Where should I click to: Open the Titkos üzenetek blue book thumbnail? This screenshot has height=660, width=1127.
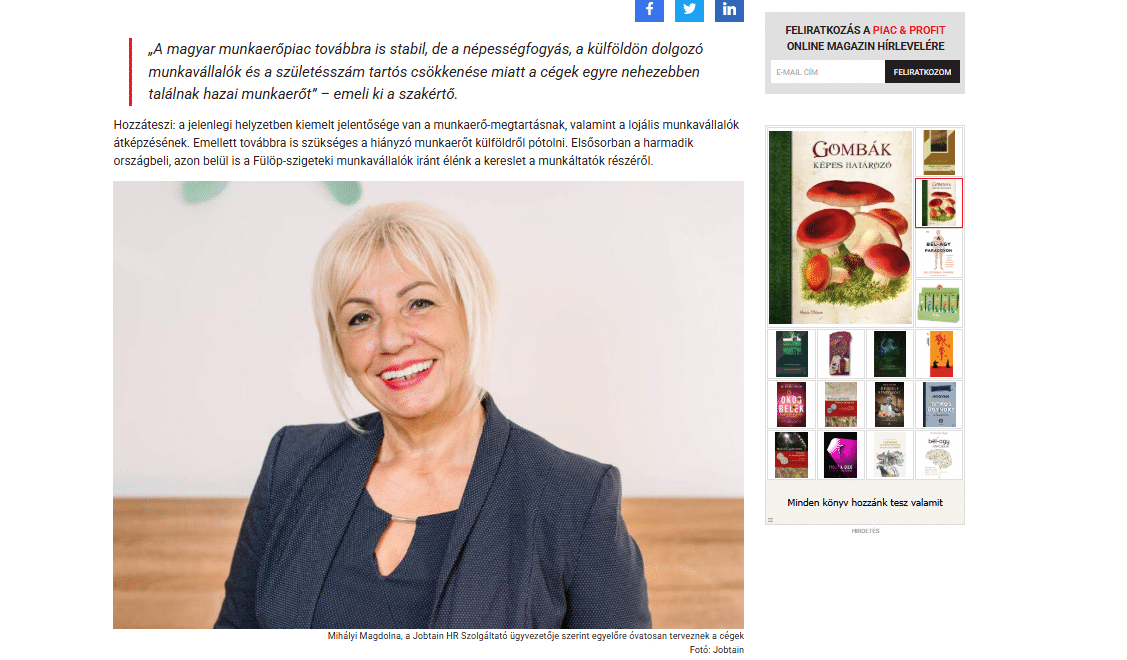[x=939, y=404]
